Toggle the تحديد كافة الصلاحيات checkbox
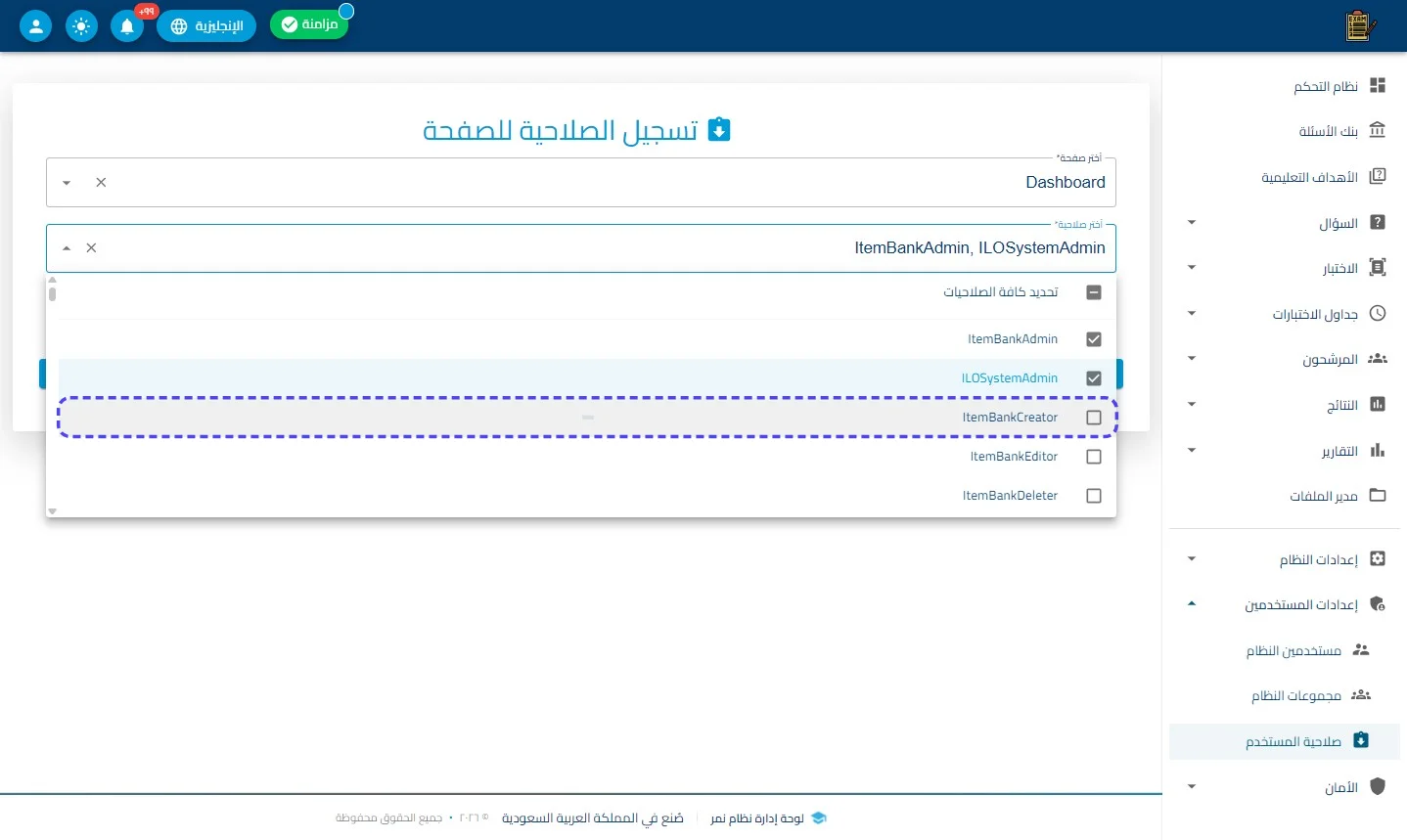This screenshot has height=840, width=1407. click(x=1094, y=292)
